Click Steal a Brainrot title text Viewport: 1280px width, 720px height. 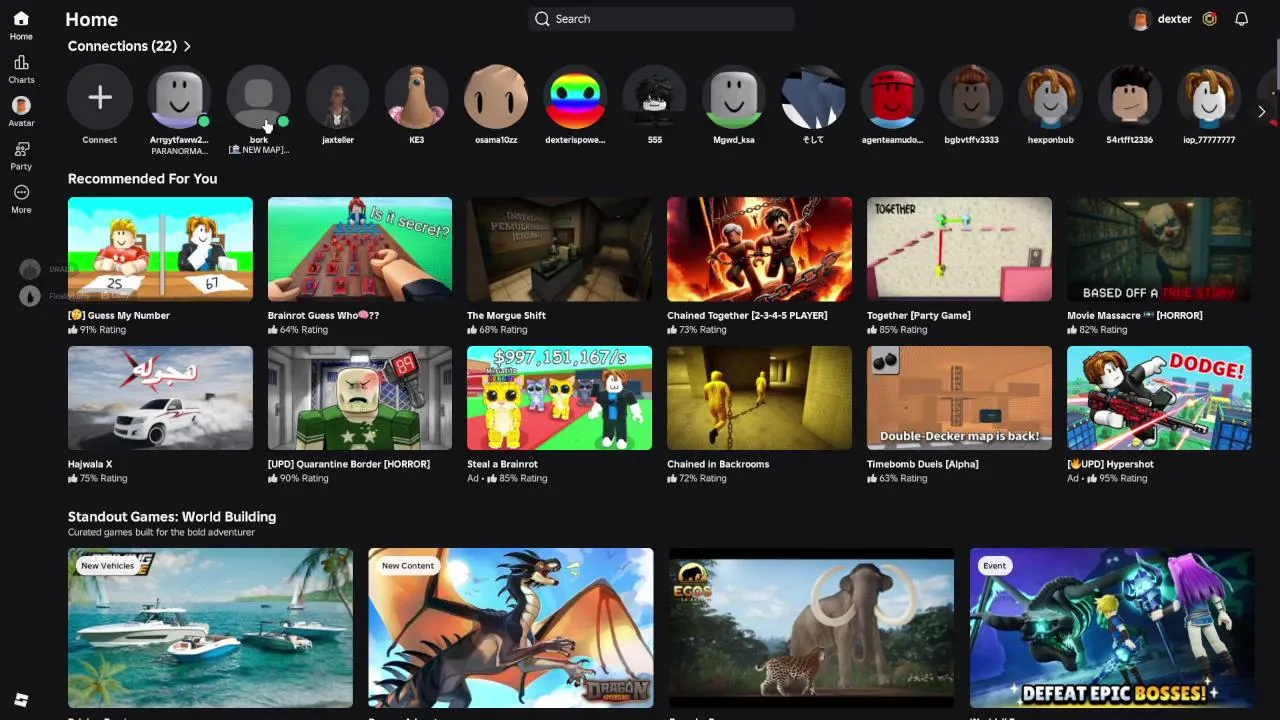502,464
